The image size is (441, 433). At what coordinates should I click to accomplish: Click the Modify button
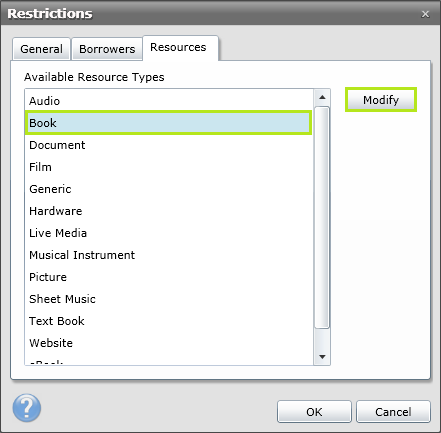coord(381,100)
